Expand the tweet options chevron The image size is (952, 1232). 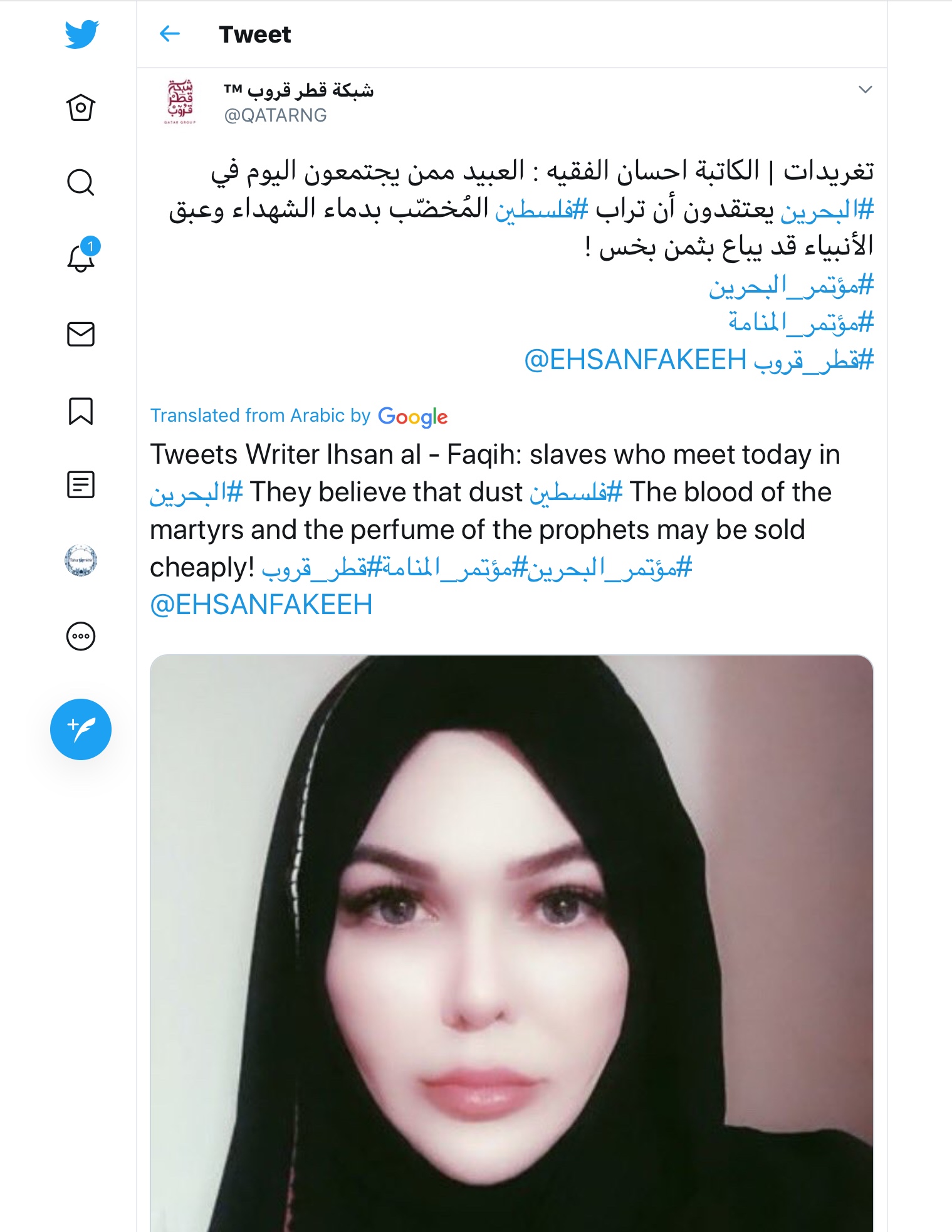pos(865,90)
